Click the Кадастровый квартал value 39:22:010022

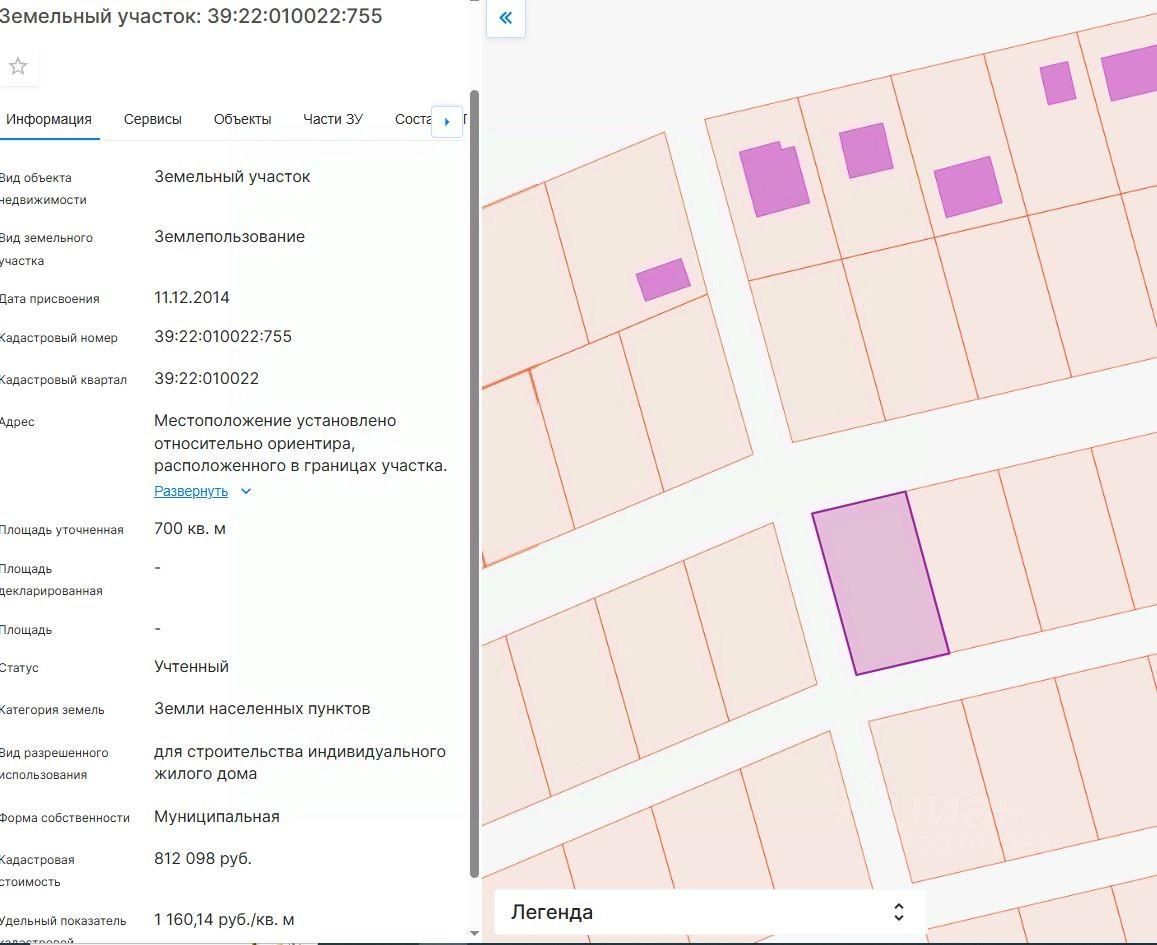coord(206,379)
